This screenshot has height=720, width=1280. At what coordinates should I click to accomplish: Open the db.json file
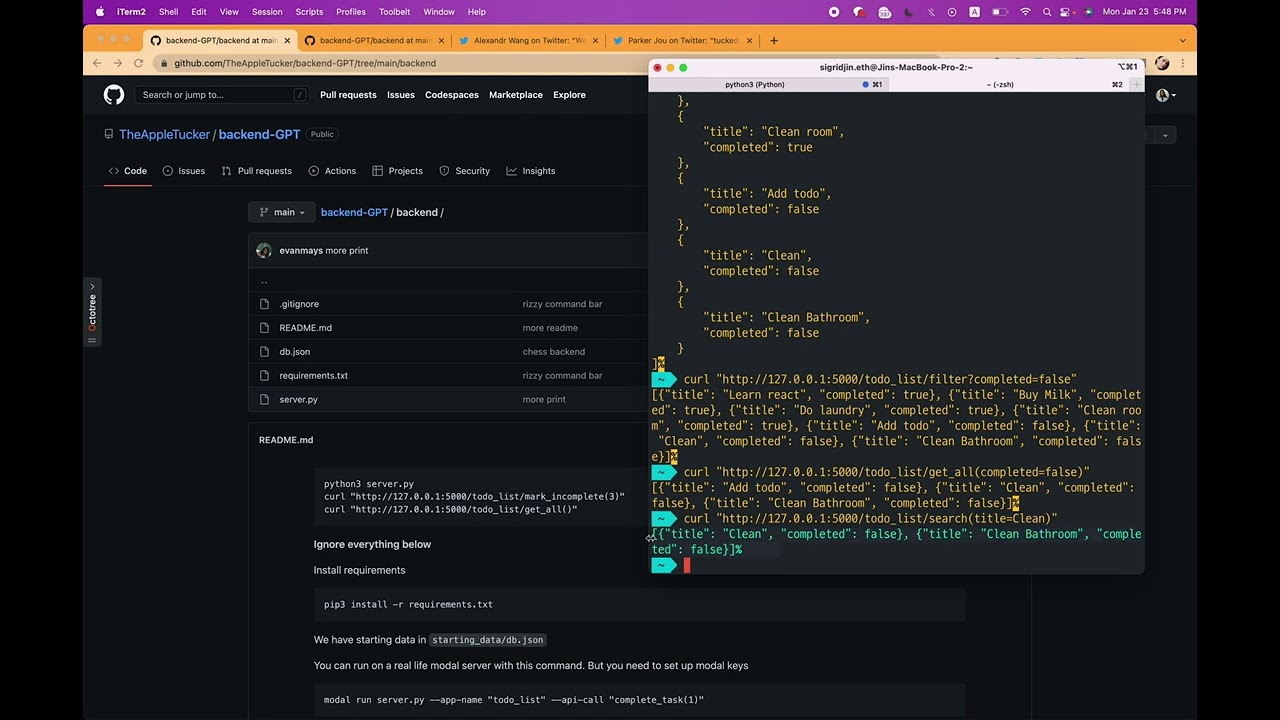tap(295, 352)
